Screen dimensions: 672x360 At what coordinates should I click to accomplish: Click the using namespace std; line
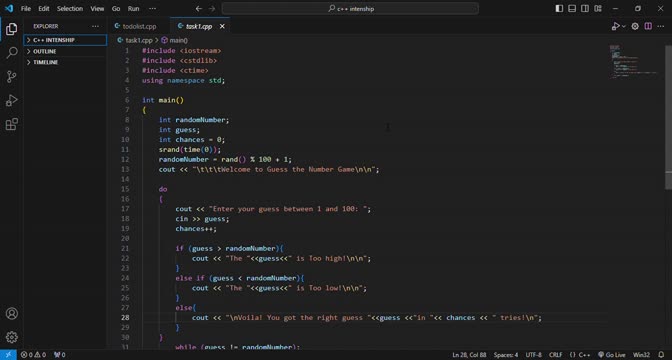183,80
